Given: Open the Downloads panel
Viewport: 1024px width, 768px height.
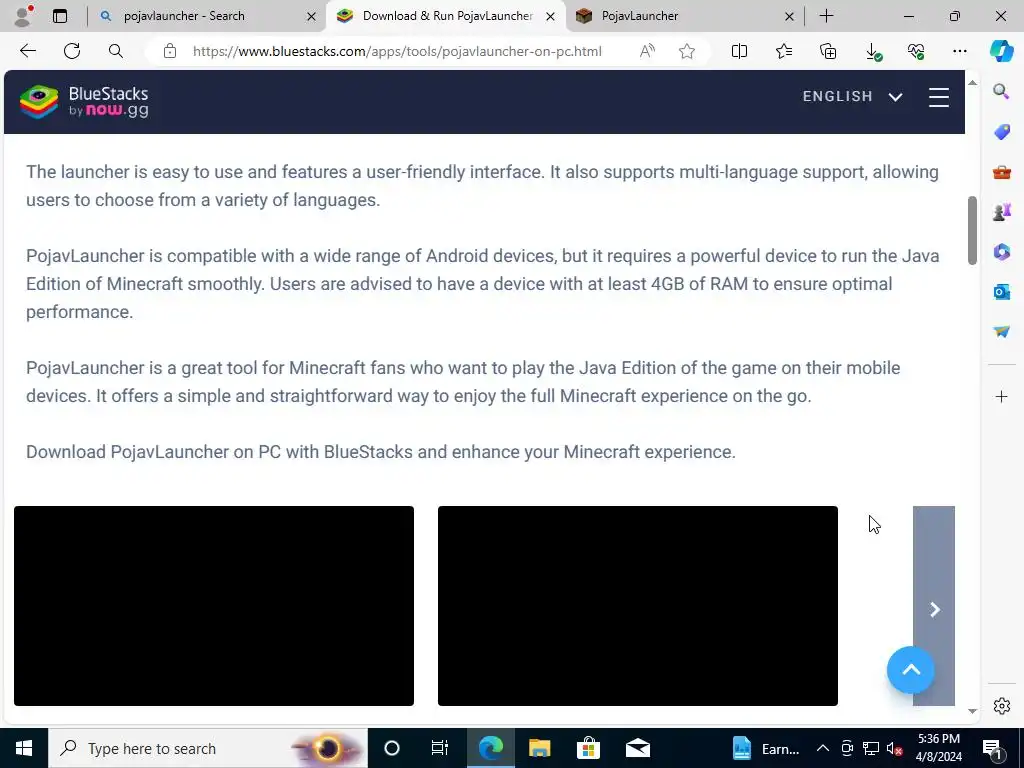Looking at the screenshot, I should click(x=872, y=51).
